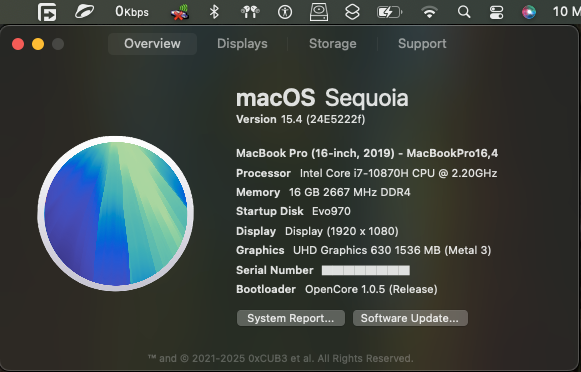Click 16 GB 2667 MHz DDR4 memory value
The height and width of the screenshot is (372, 581).
coord(349,192)
